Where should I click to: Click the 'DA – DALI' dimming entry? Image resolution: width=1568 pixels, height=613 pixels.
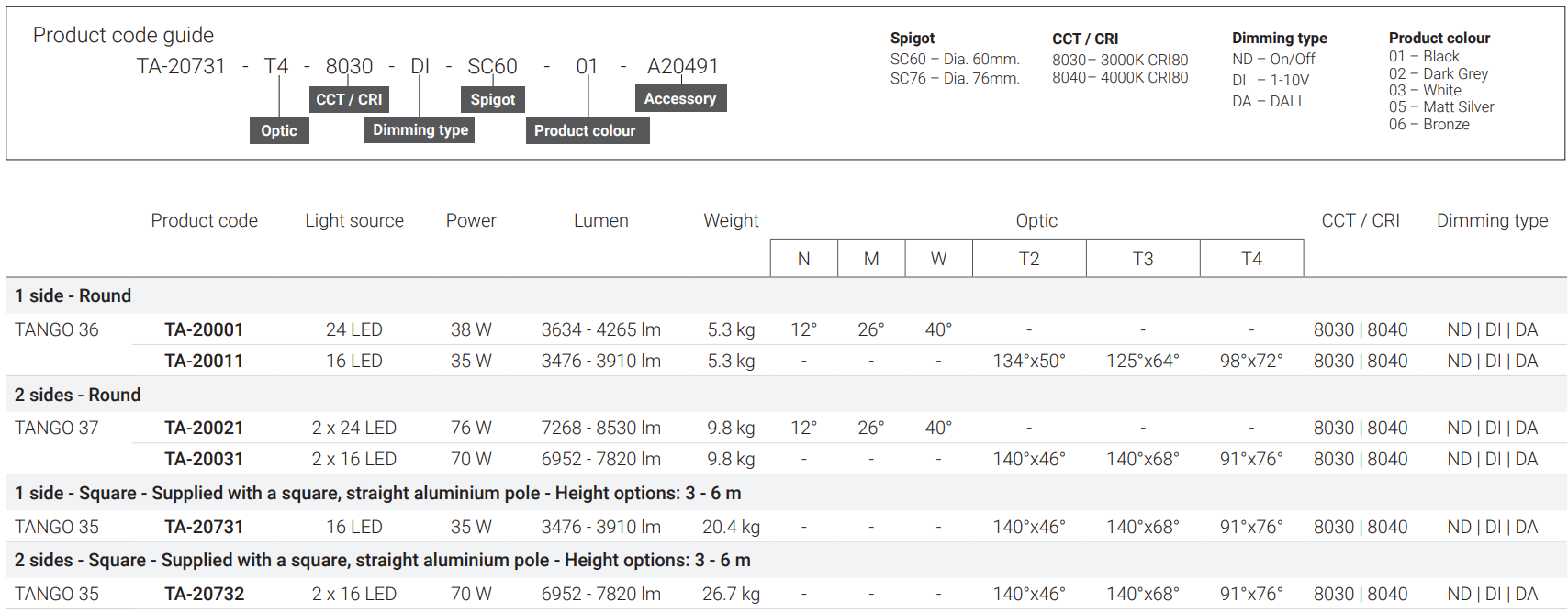1267,101
